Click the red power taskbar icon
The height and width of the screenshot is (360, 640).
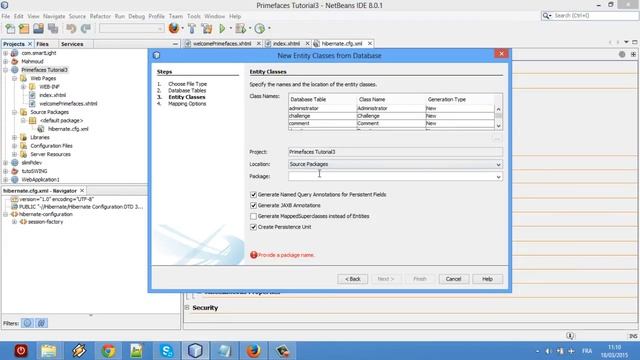pos(21,351)
